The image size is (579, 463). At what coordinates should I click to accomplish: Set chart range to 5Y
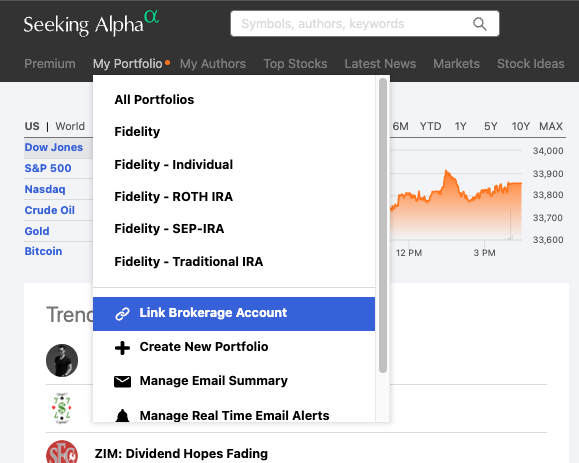pos(491,126)
